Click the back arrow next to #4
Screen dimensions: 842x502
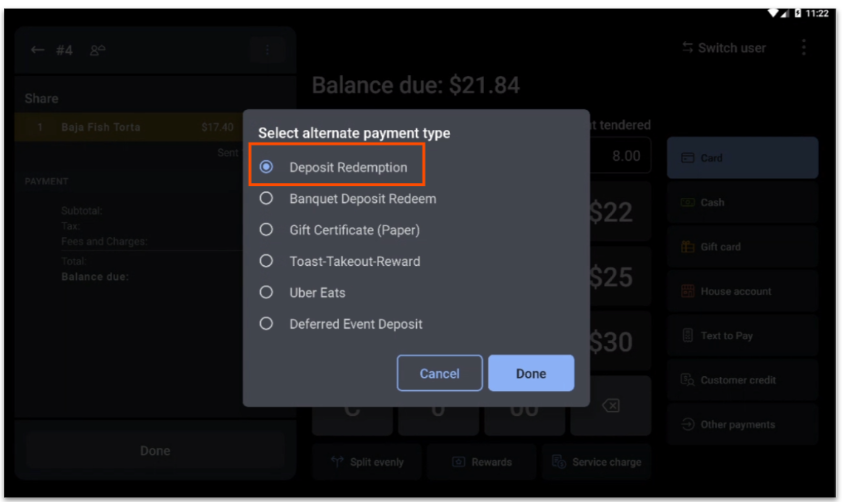[38, 50]
